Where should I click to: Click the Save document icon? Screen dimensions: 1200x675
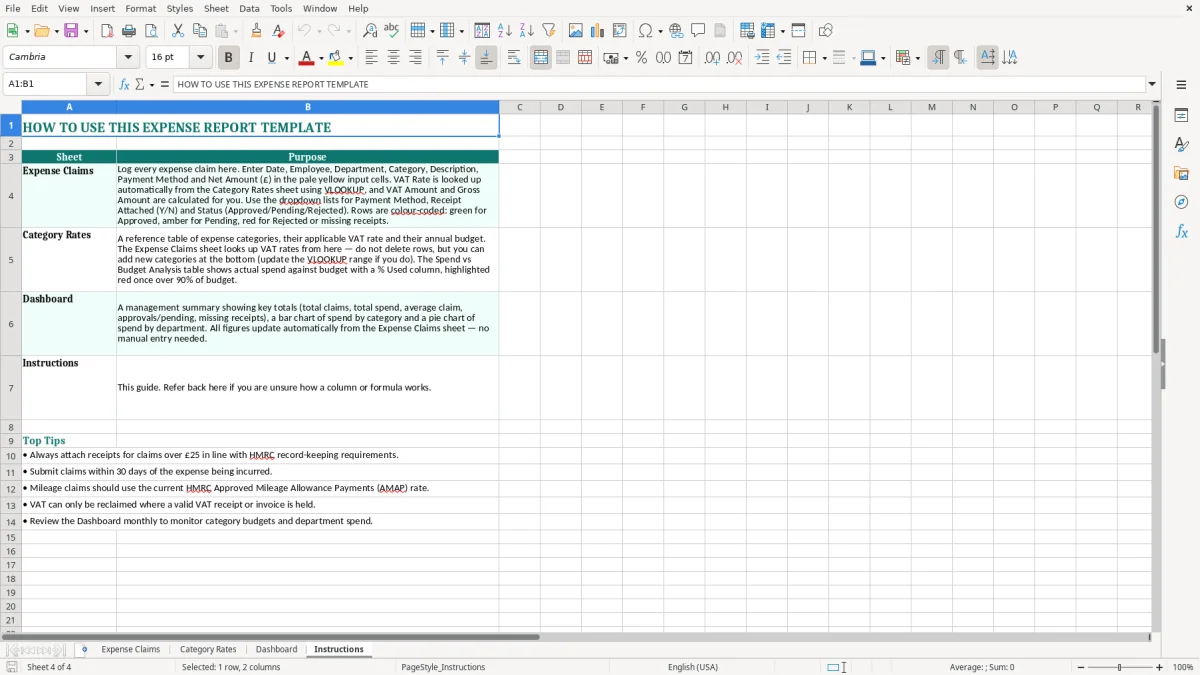71,31
